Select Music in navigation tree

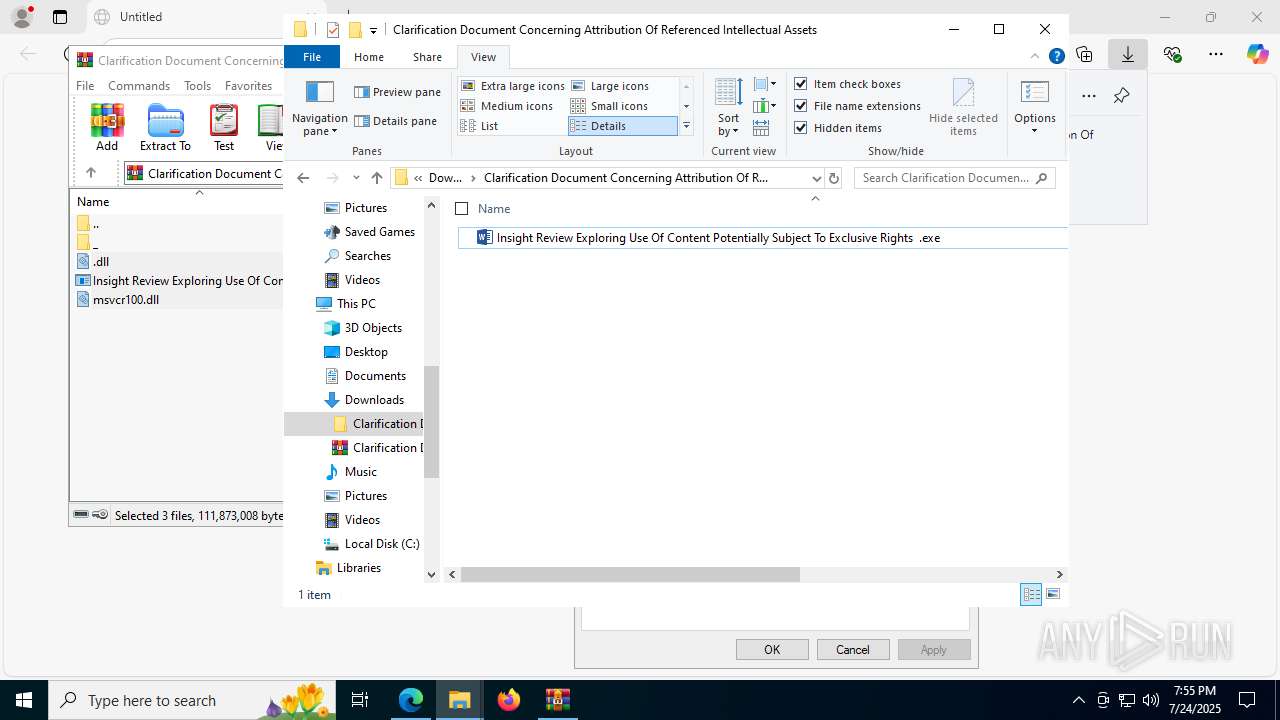(351, 472)
